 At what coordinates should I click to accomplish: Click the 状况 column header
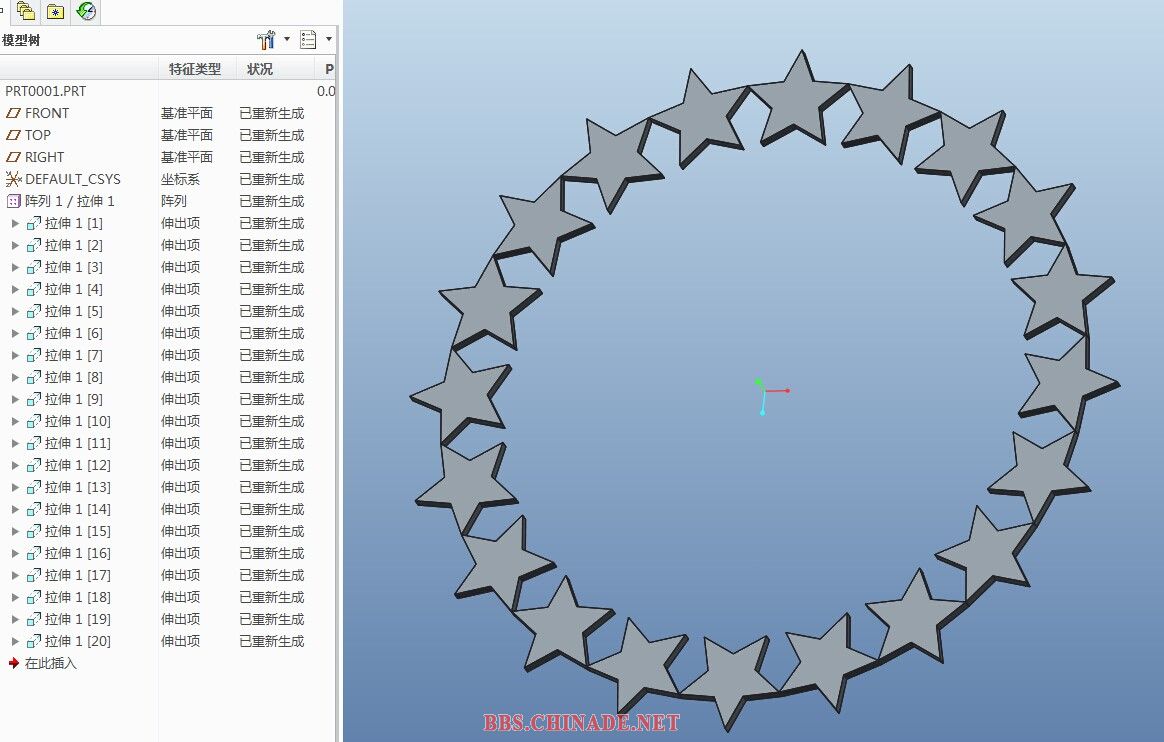[x=260, y=69]
